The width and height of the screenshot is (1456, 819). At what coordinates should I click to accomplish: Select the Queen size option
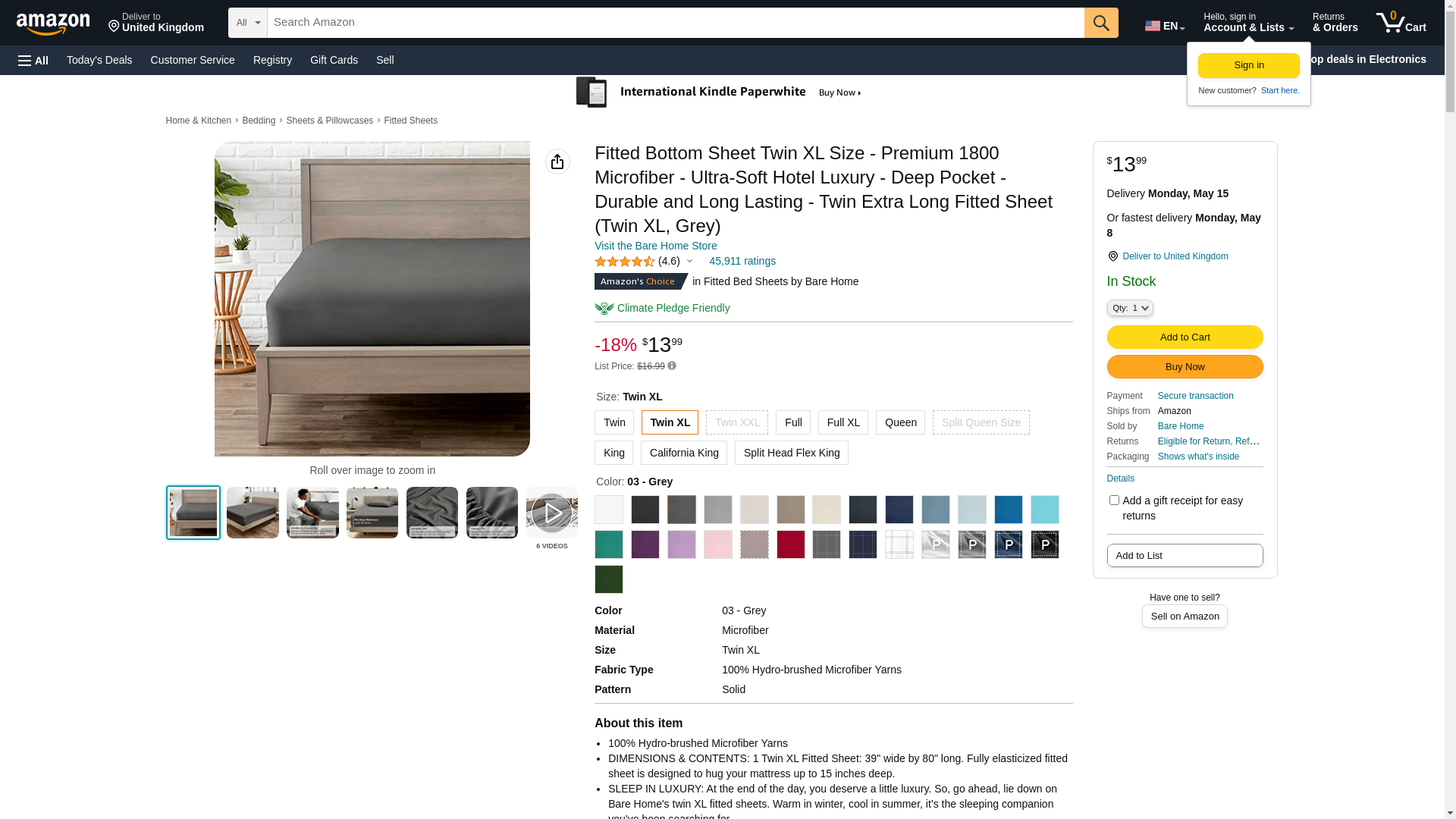900,422
